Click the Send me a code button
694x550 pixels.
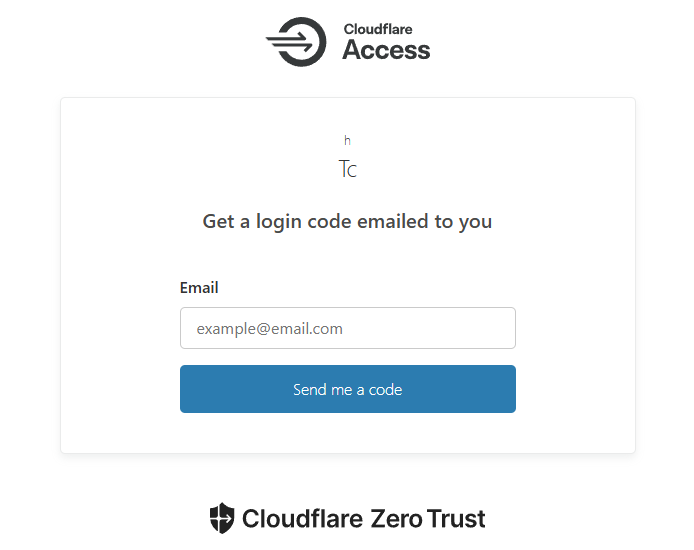coord(348,389)
